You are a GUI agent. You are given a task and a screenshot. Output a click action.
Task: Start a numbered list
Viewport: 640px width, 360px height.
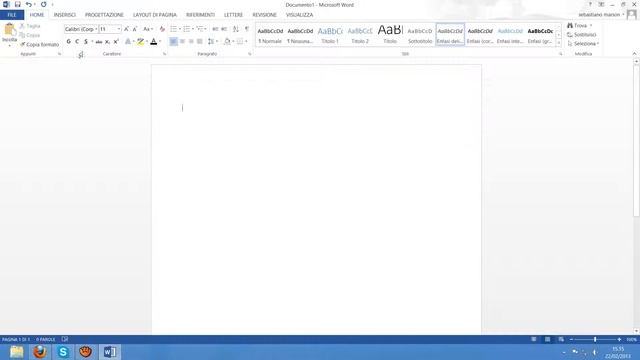pyautogui.click(x=187, y=29)
